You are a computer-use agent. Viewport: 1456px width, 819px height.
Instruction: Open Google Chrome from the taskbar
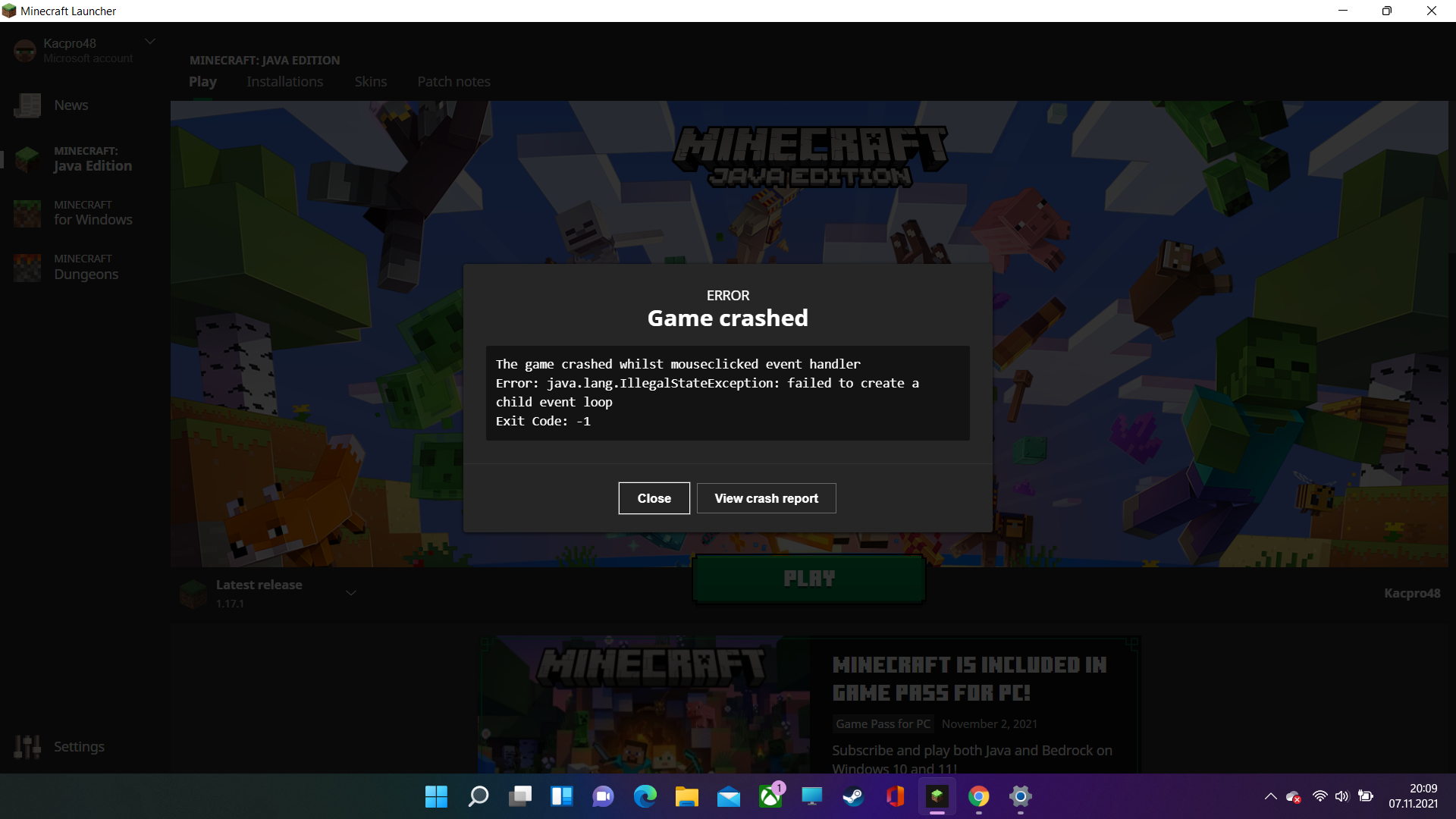pyautogui.click(x=978, y=796)
